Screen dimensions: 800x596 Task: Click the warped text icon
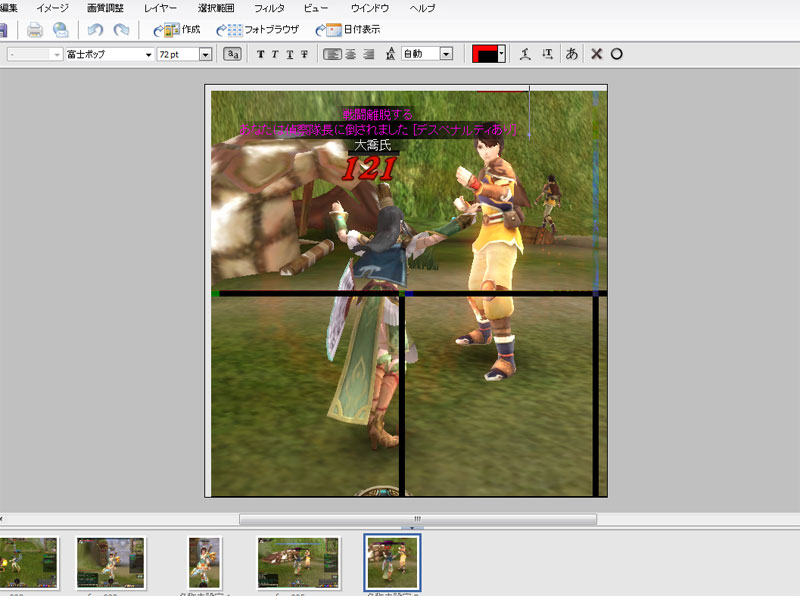point(525,54)
